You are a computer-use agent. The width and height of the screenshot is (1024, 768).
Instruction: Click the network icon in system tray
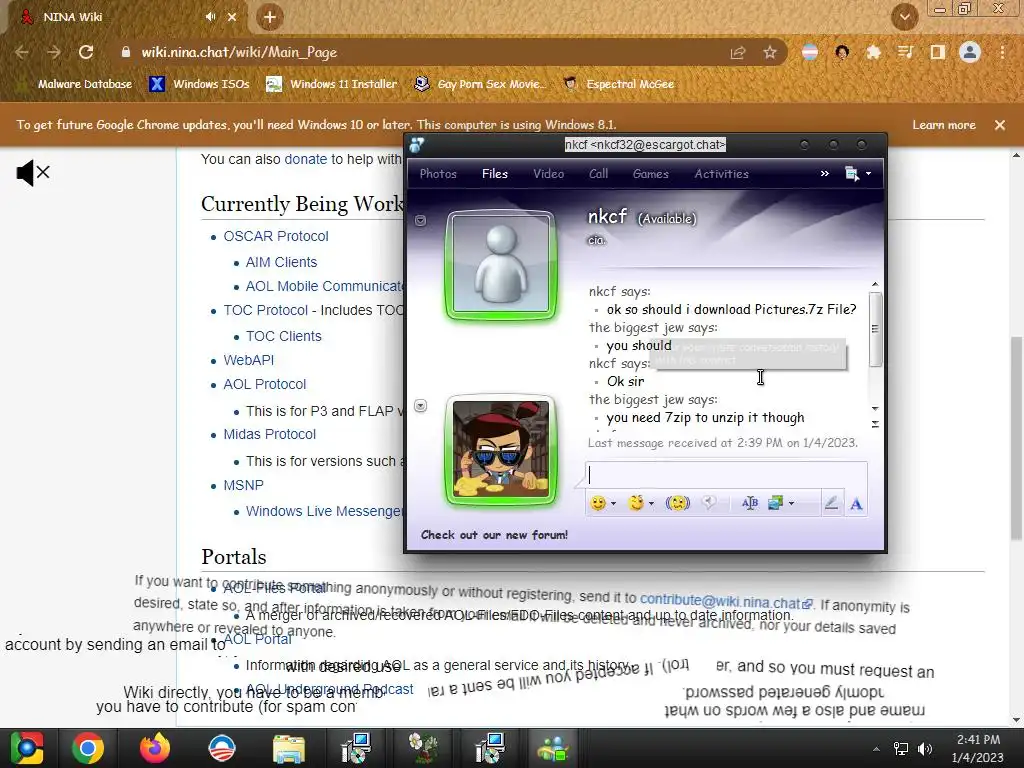pyautogui.click(x=901, y=749)
